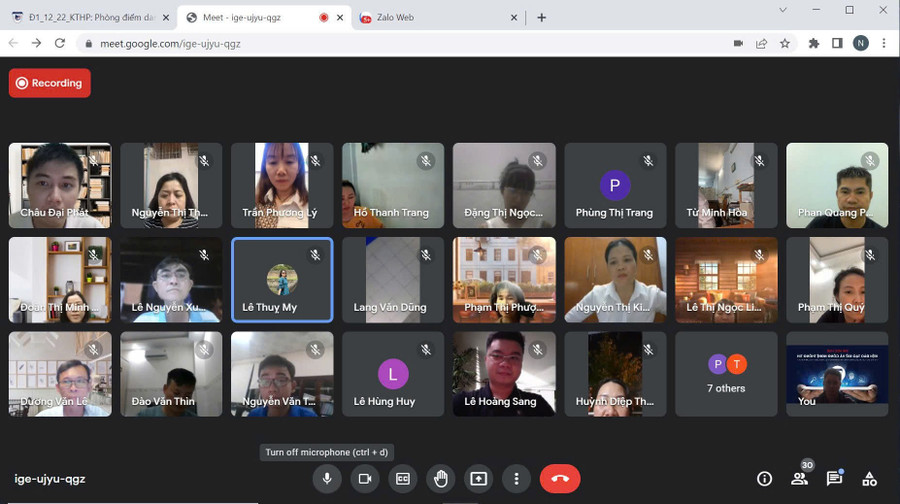Image resolution: width=900 pixels, height=504 pixels.
Task: Click the muted mic icon on Lê Hoàng Sang tile
Action: [x=537, y=349]
